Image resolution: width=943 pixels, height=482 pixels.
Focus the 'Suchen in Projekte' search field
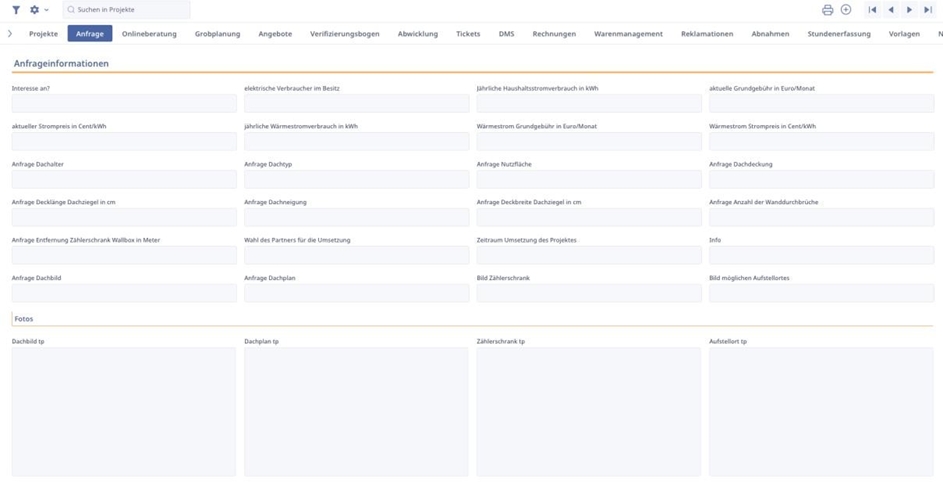(x=130, y=10)
